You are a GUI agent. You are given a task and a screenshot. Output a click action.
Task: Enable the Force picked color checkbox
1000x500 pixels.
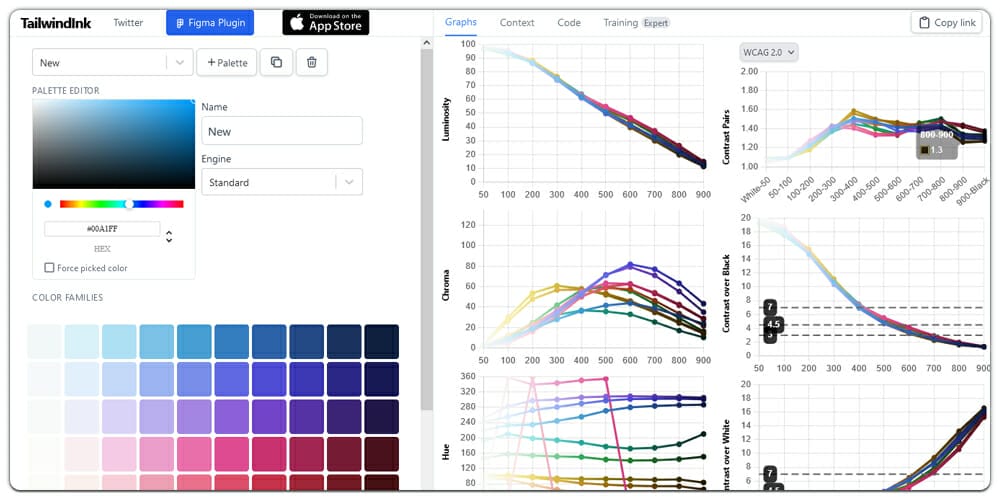tap(50, 268)
